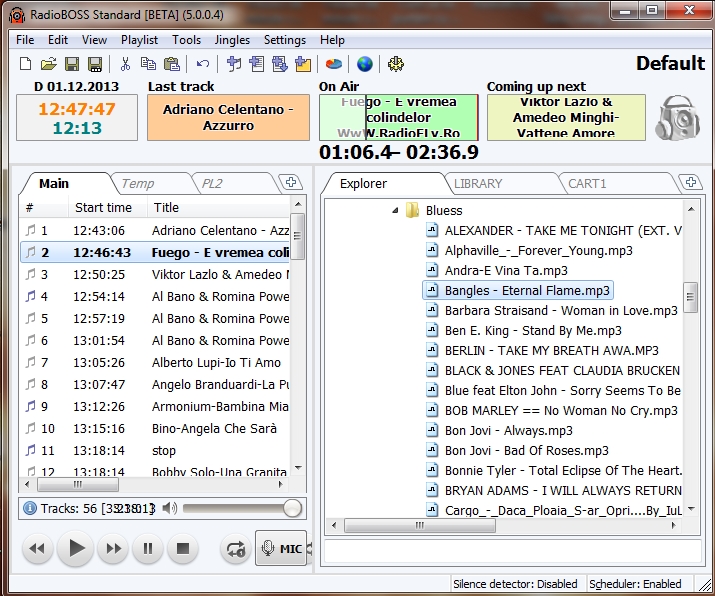Click the Coming up next track box
The image size is (715, 596).
(x=566, y=118)
